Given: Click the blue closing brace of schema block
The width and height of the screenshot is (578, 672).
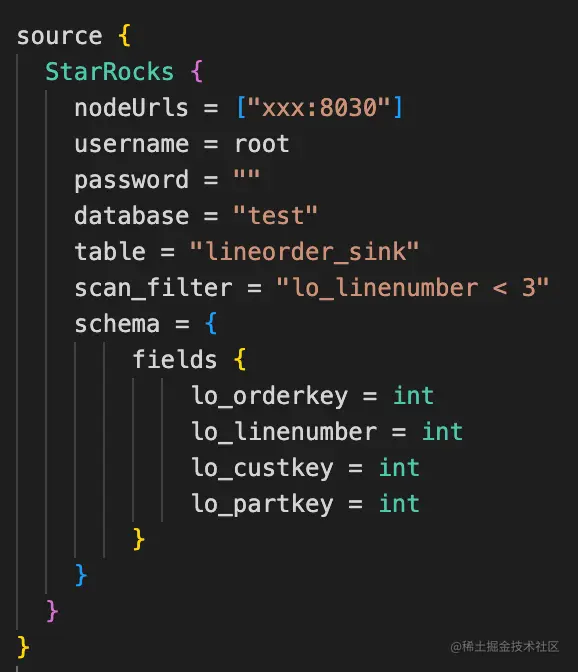Looking at the screenshot, I should coord(81,575).
